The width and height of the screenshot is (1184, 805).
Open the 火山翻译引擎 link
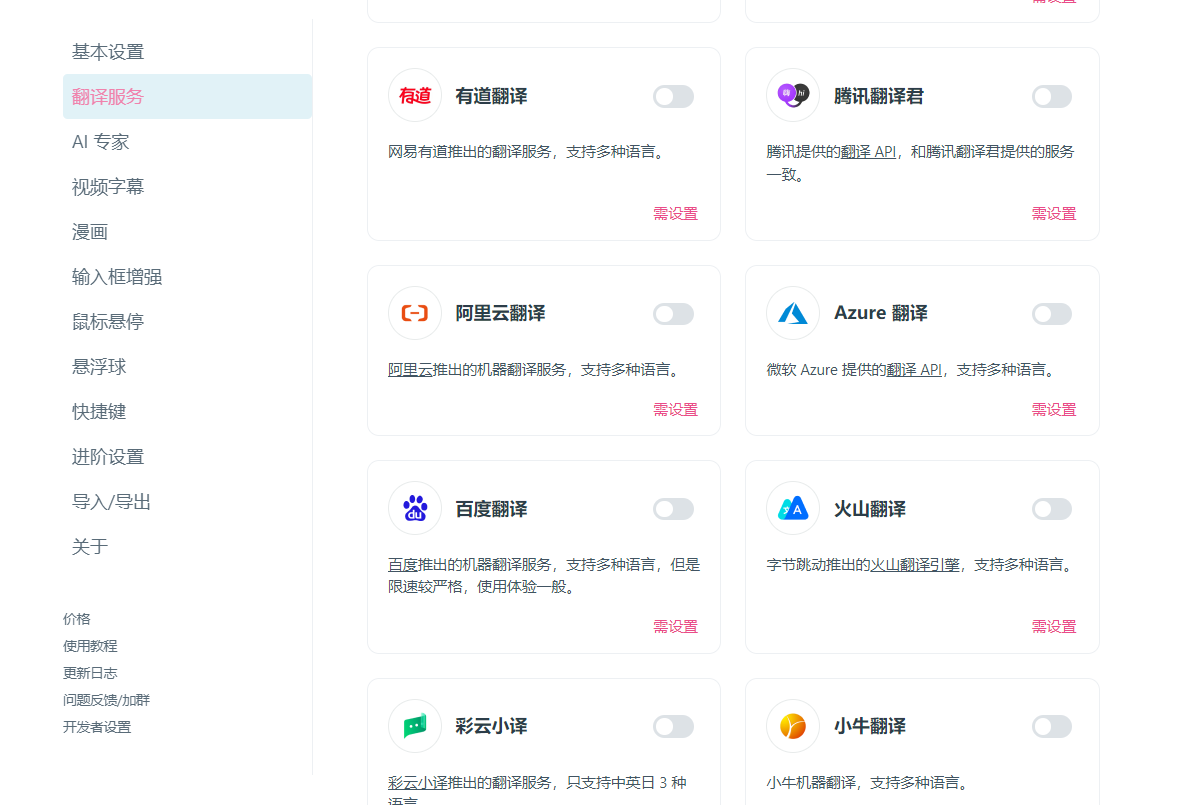[x=915, y=565]
